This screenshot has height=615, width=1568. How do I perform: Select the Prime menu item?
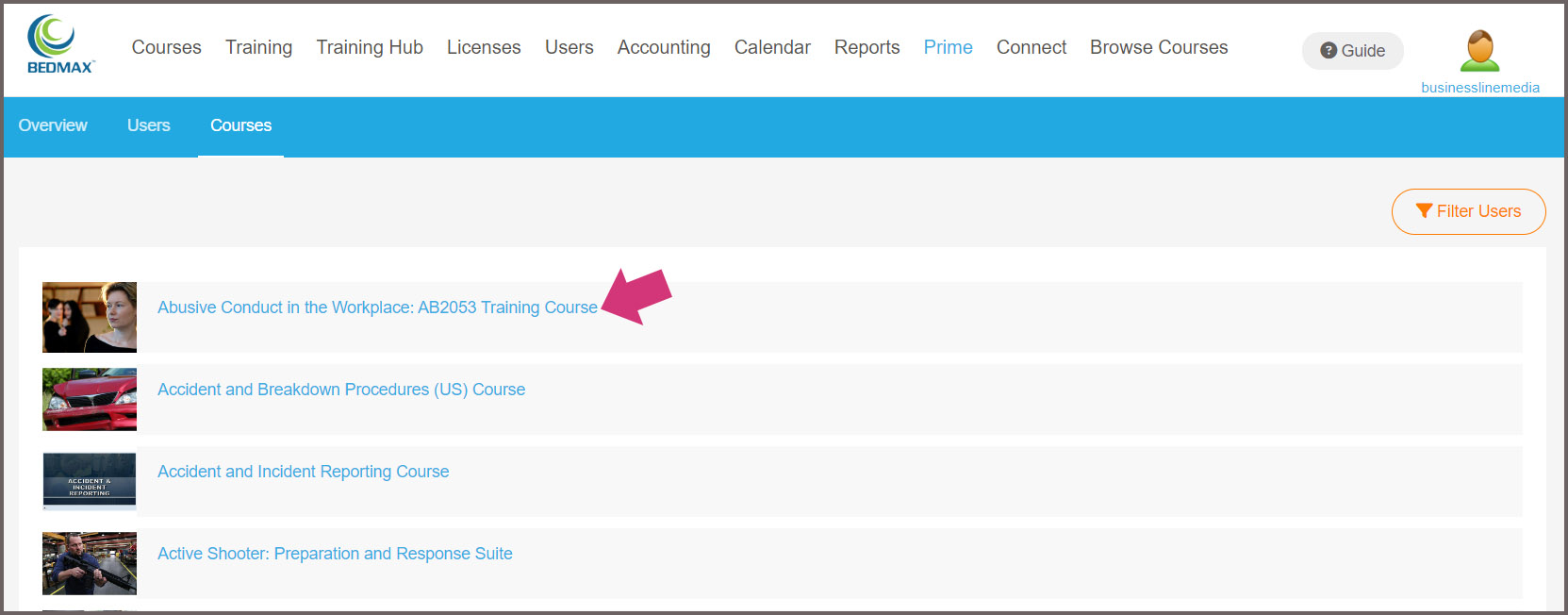[948, 47]
